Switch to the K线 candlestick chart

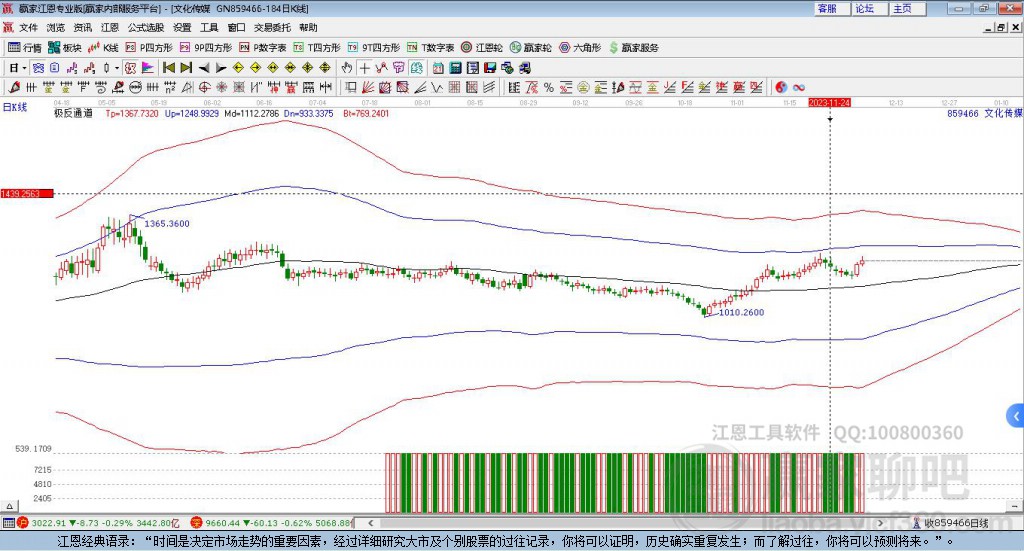[103, 47]
